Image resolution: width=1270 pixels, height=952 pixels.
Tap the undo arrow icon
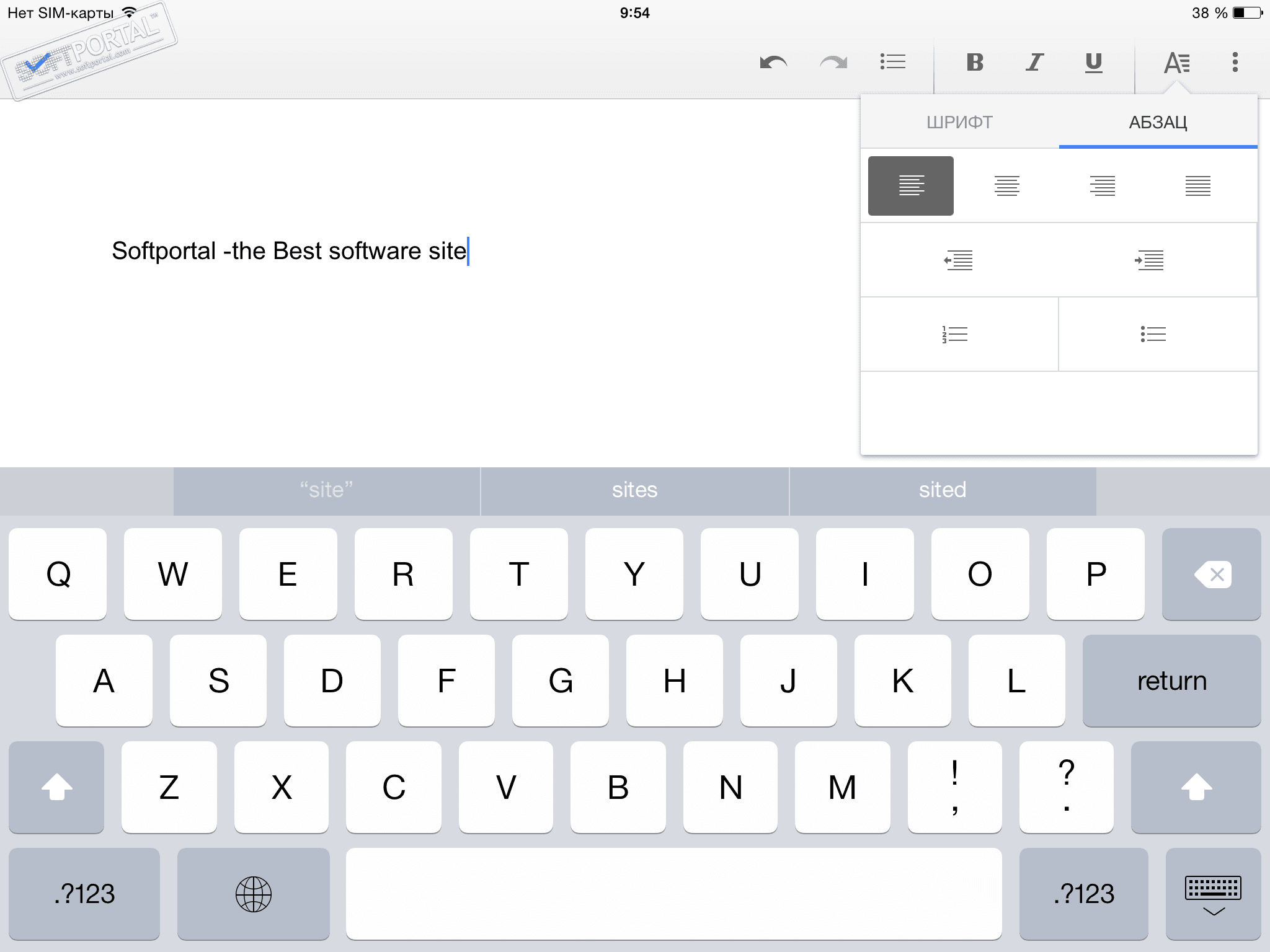click(x=773, y=62)
